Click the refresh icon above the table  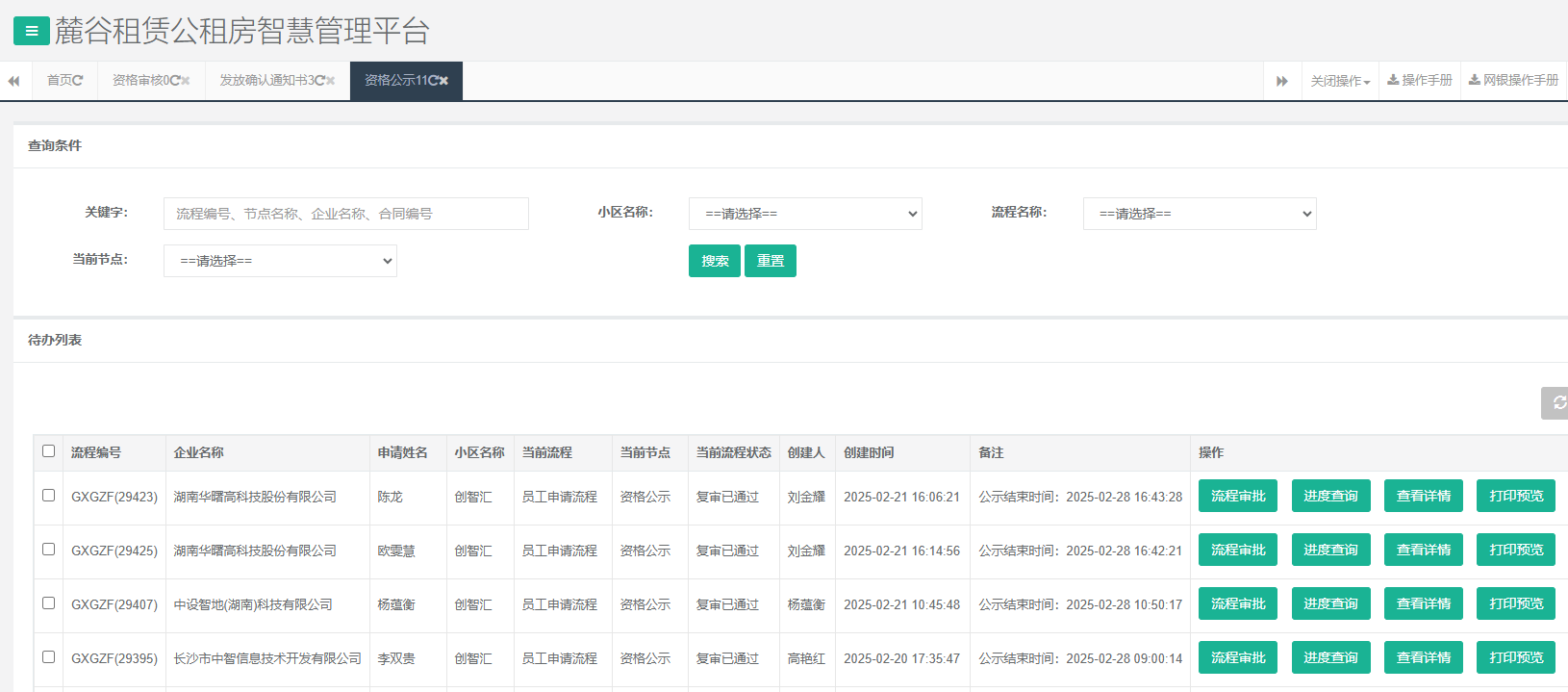(x=1557, y=402)
